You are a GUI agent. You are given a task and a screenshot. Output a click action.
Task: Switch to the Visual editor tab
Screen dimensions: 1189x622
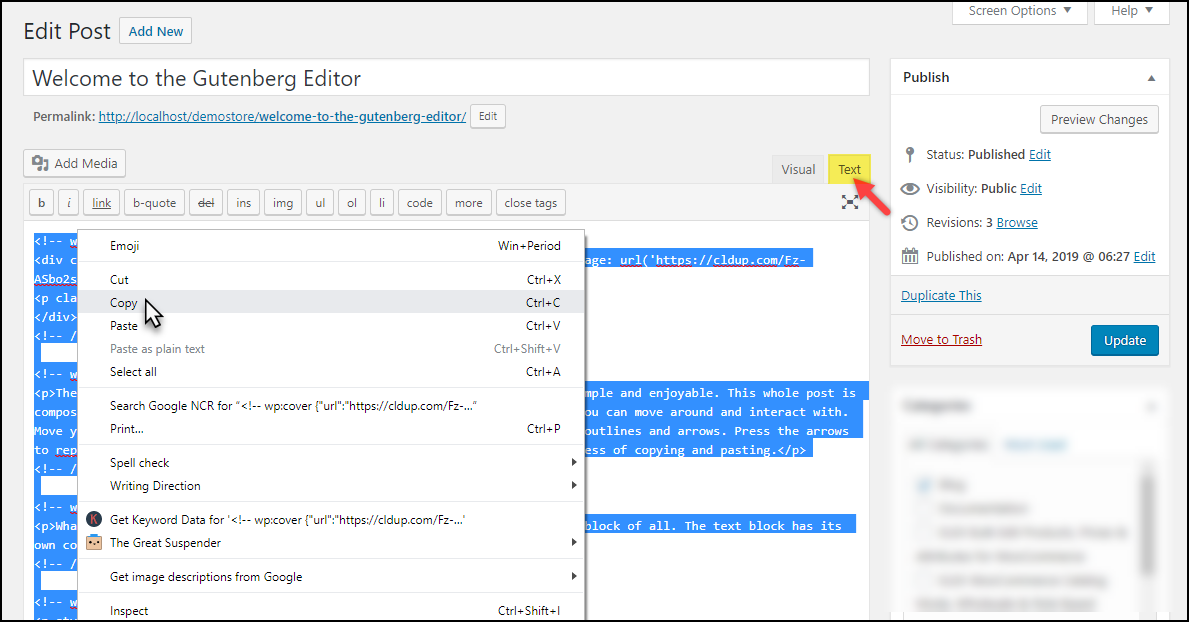pyautogui.click(x=798, y=169)
